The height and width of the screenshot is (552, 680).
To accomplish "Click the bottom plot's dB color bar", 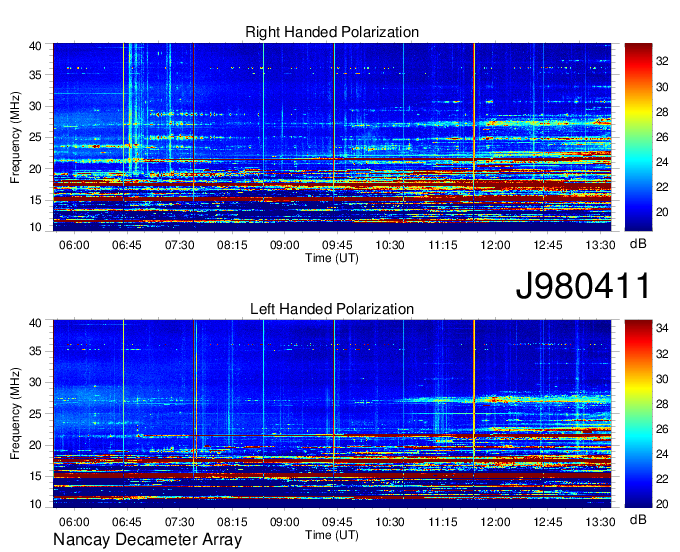I will [638, 414].
